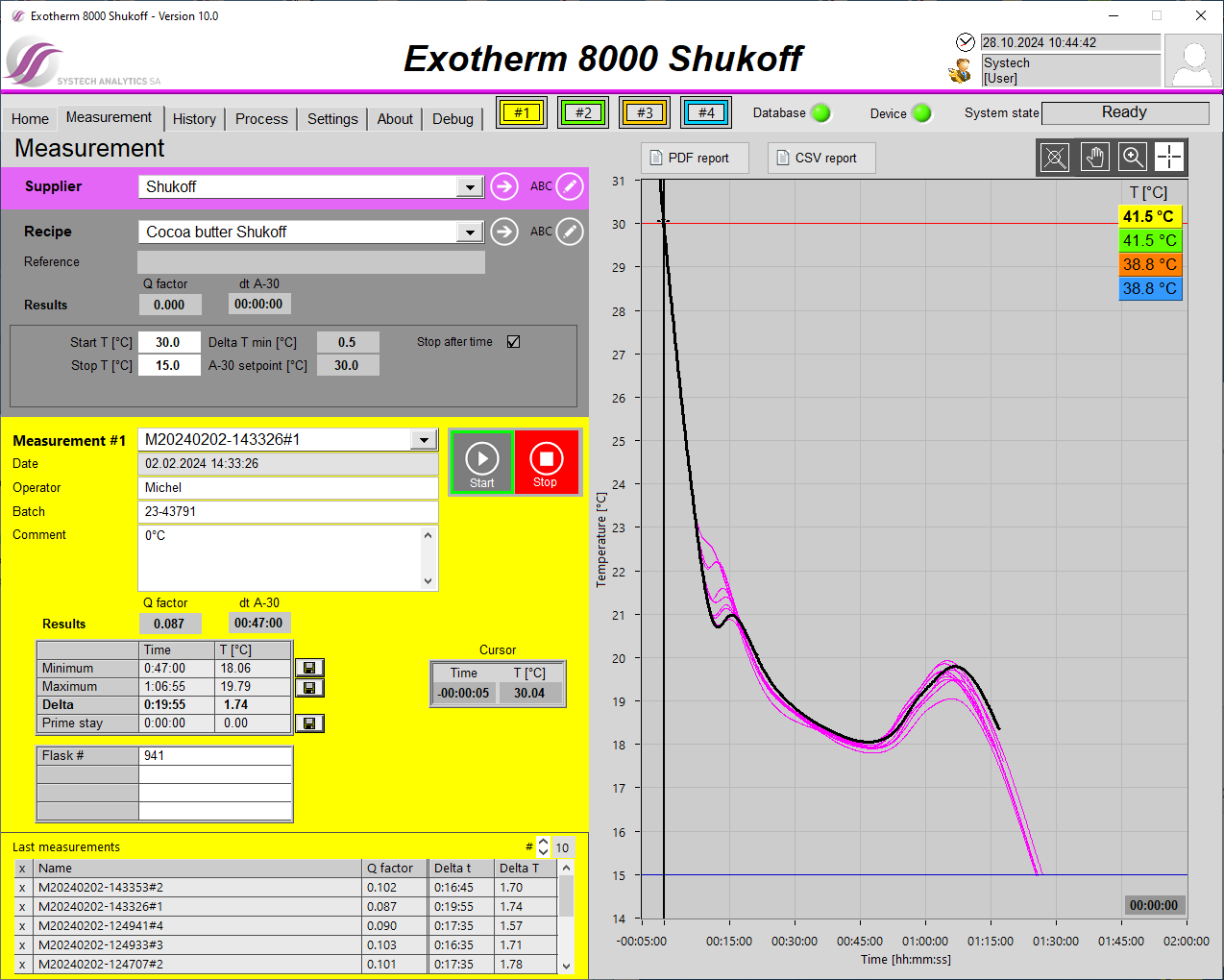The image size is (1224, 980).
Task: Click ABC label next to Recipe
Action: 541,232
